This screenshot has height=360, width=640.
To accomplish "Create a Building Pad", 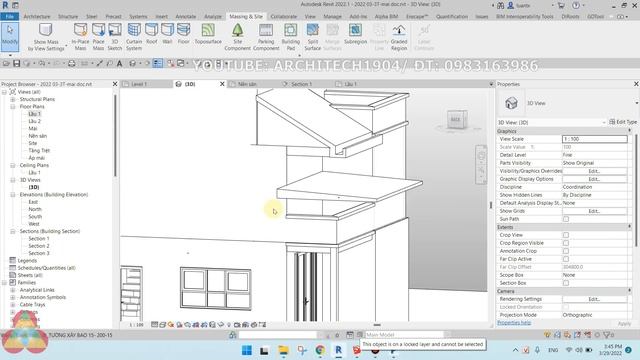I will coord(291,37).
